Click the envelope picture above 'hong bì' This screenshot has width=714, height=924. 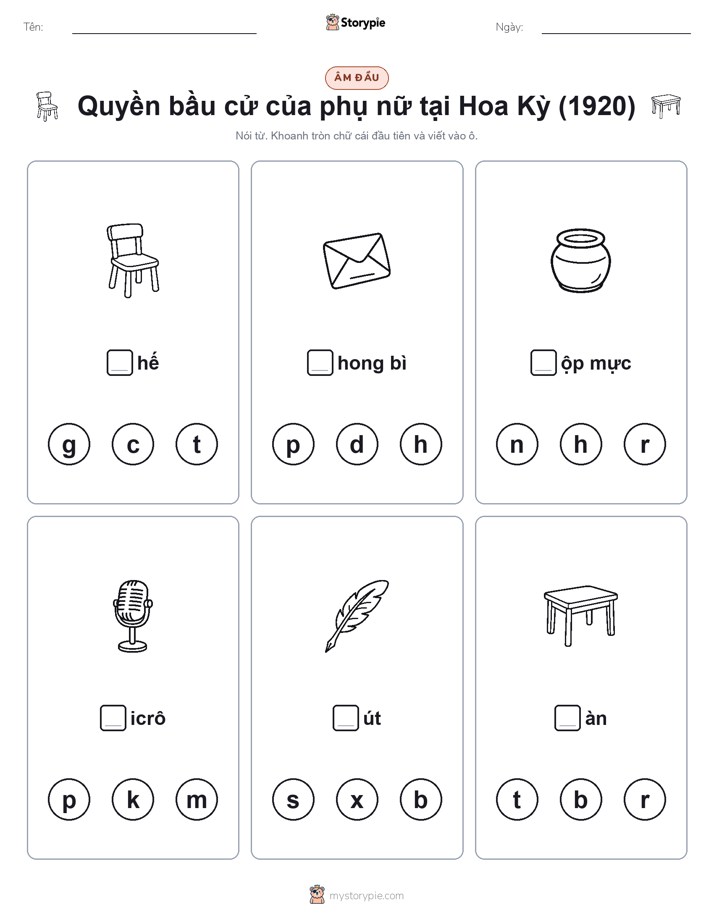(x=357, y=260)
